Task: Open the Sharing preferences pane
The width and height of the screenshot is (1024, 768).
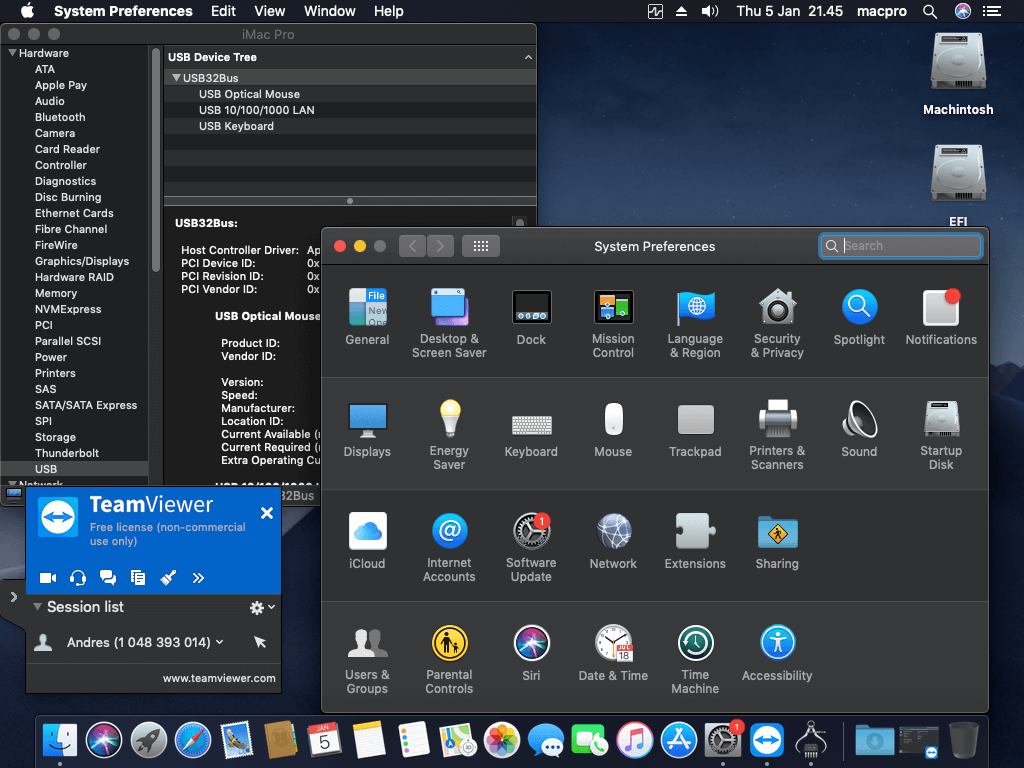Action: click(777, 541)
